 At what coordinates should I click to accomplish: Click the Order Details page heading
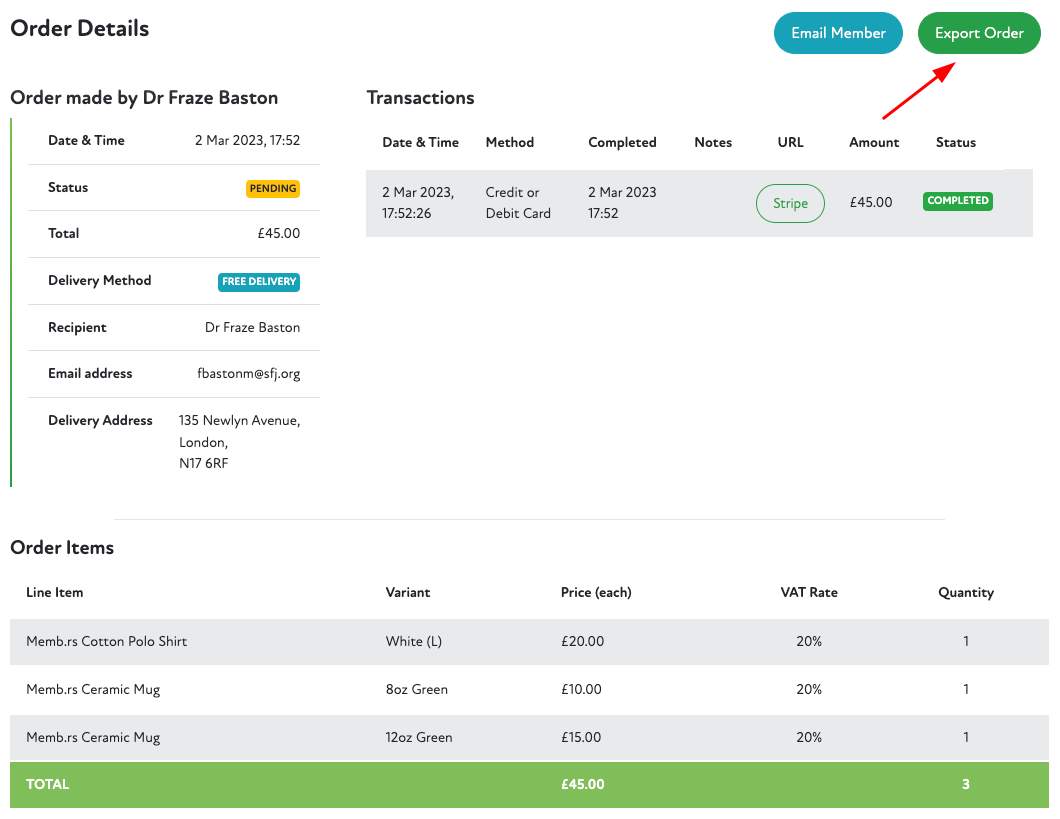pos(80,28)
